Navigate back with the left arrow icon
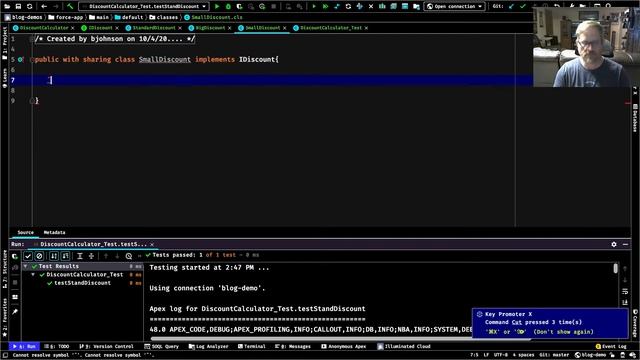The image size is (640, 360). (44, 6)
